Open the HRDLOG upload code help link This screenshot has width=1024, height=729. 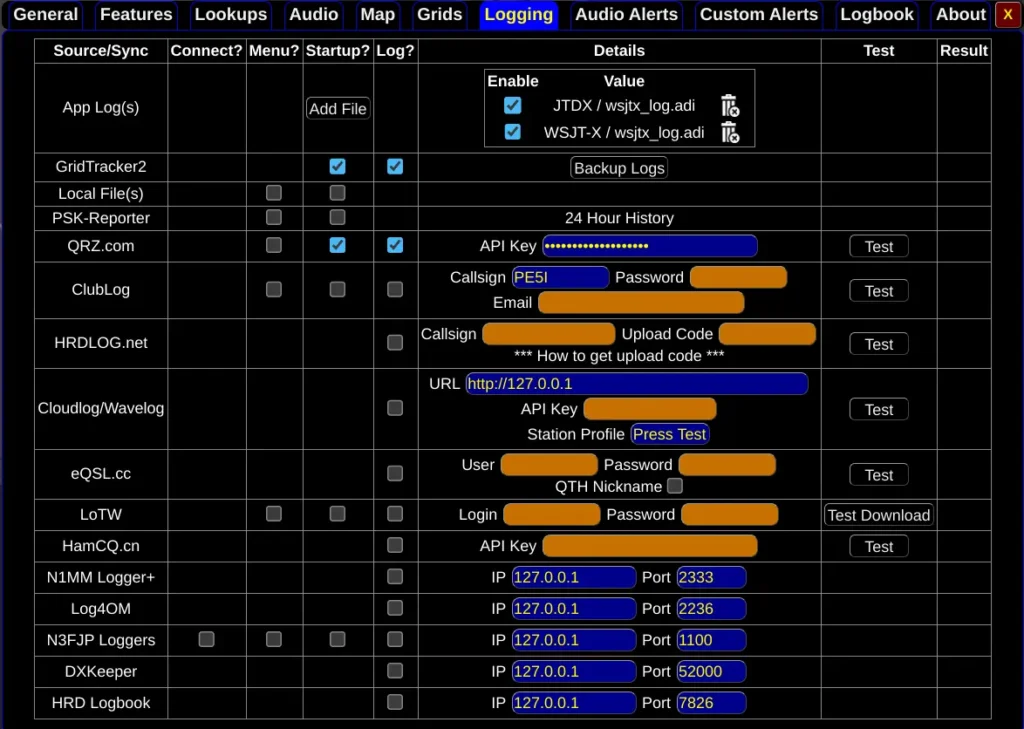[x=619, y=356]
